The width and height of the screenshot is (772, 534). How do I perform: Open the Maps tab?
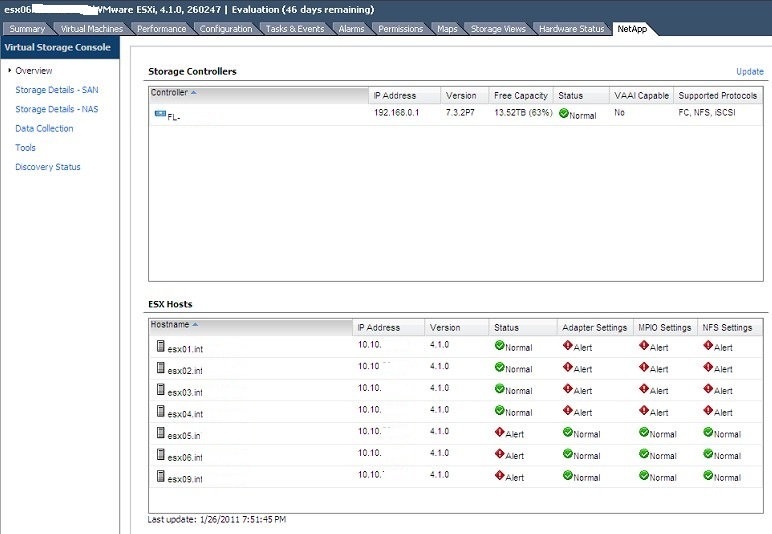tap(447, 29)
